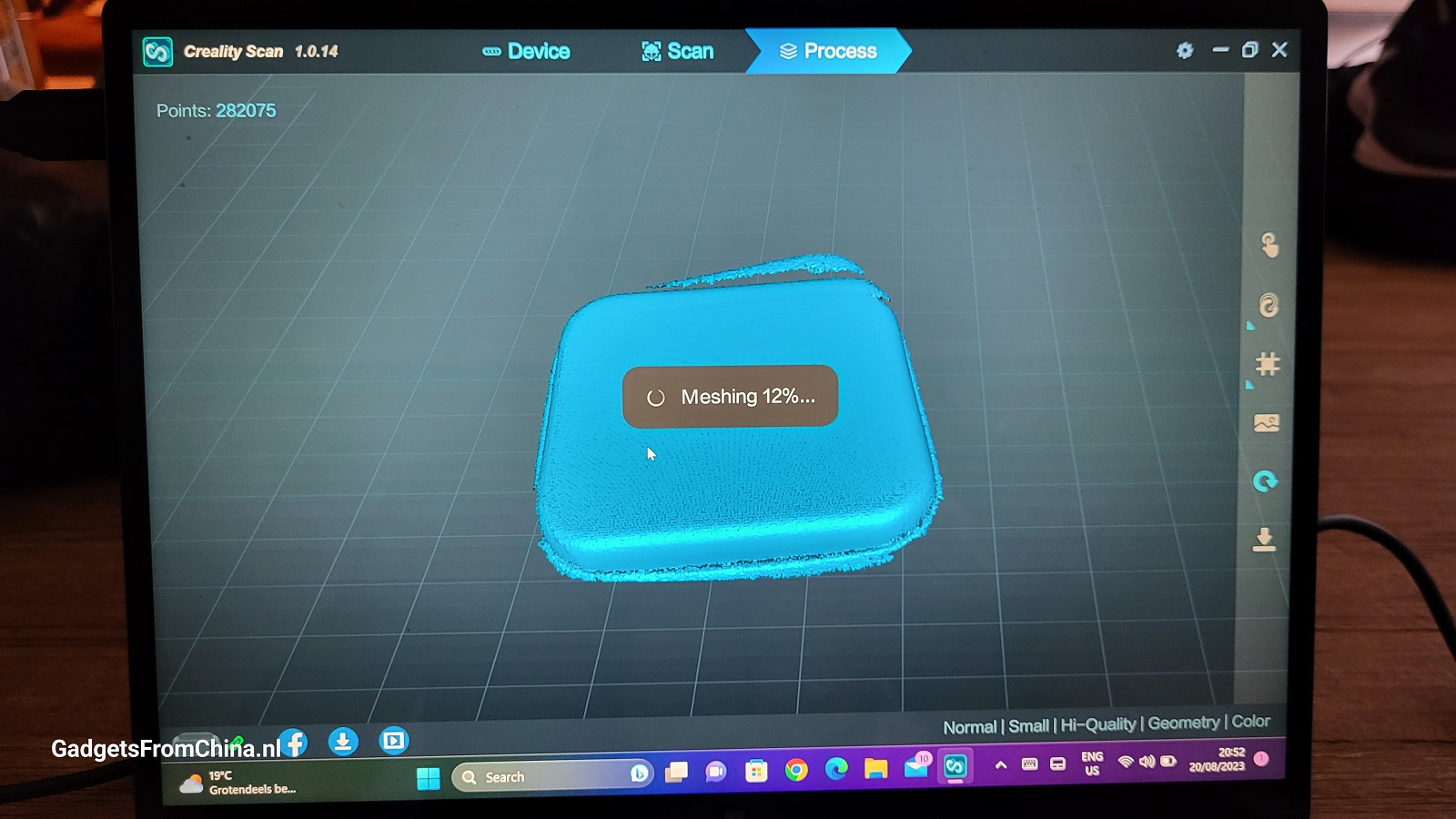
Task: Click the meshing grid tool icon
Action: click(x=1267, y=365)
